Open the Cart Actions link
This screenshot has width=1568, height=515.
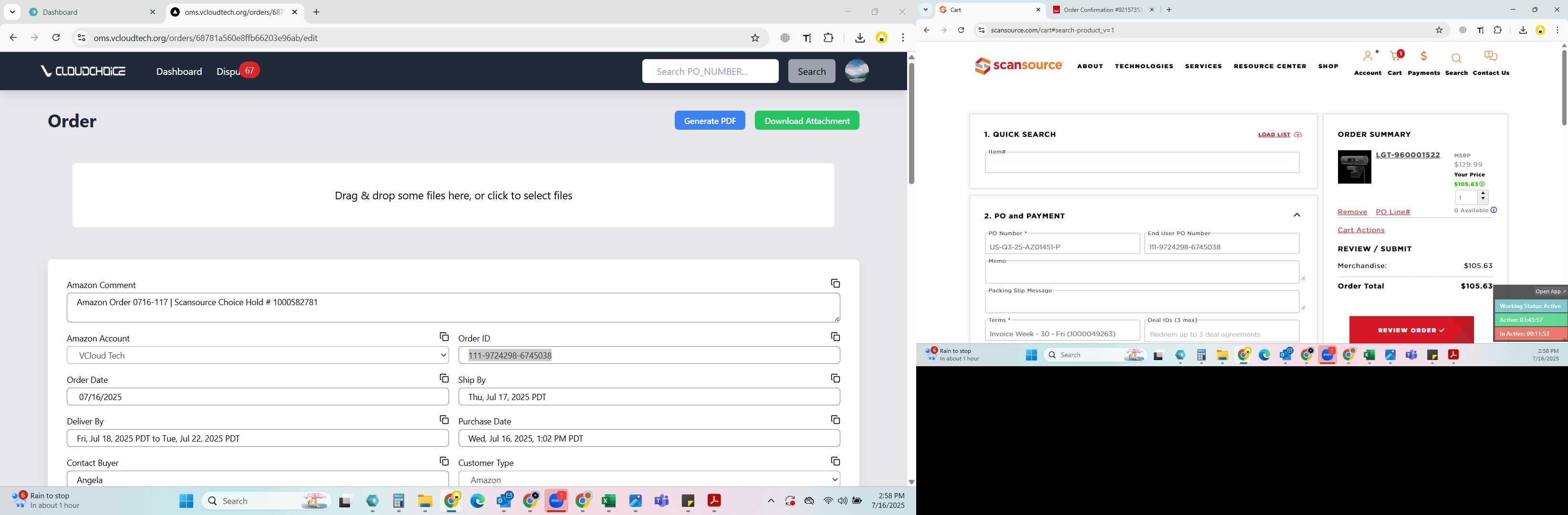click(1361, 230)
